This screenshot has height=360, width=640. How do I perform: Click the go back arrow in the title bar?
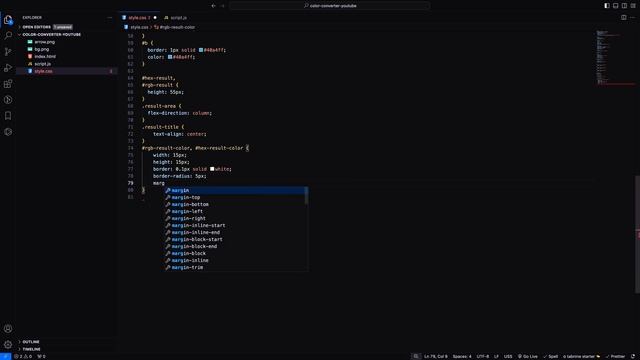(x=213, y=6)
